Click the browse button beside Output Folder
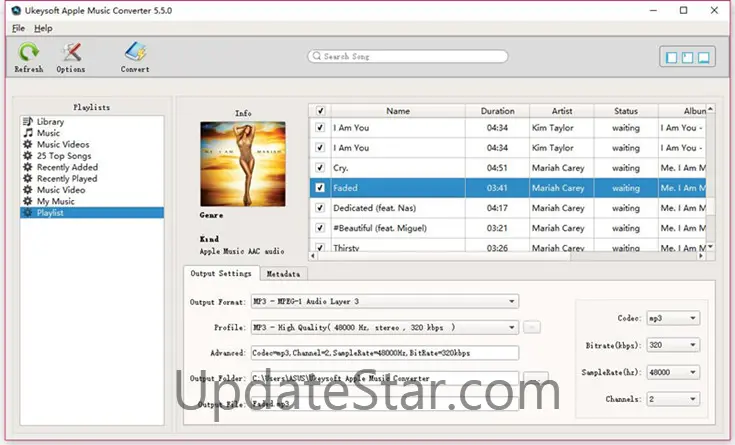This screenshot has width=735, height=445. pos(535,377)
